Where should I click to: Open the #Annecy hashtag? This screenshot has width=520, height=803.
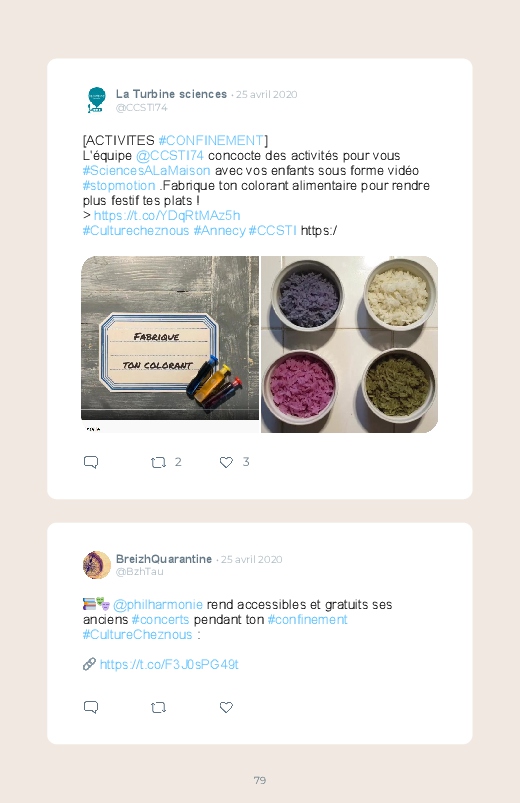[219, 230]
